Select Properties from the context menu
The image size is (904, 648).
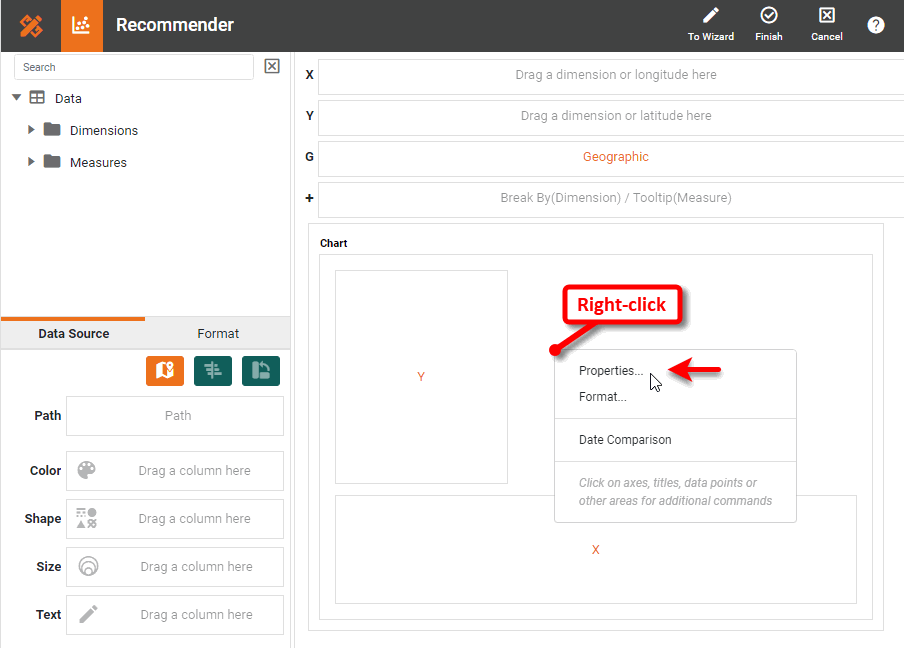pyautogui.click(x=610, y=370)
